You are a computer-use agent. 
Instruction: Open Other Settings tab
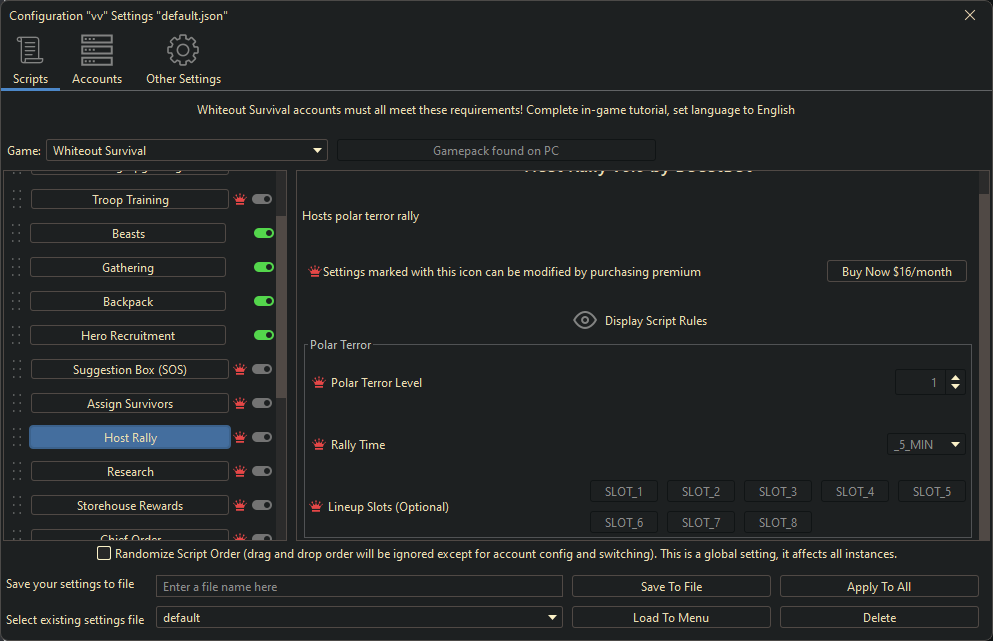tap(184, 60)
